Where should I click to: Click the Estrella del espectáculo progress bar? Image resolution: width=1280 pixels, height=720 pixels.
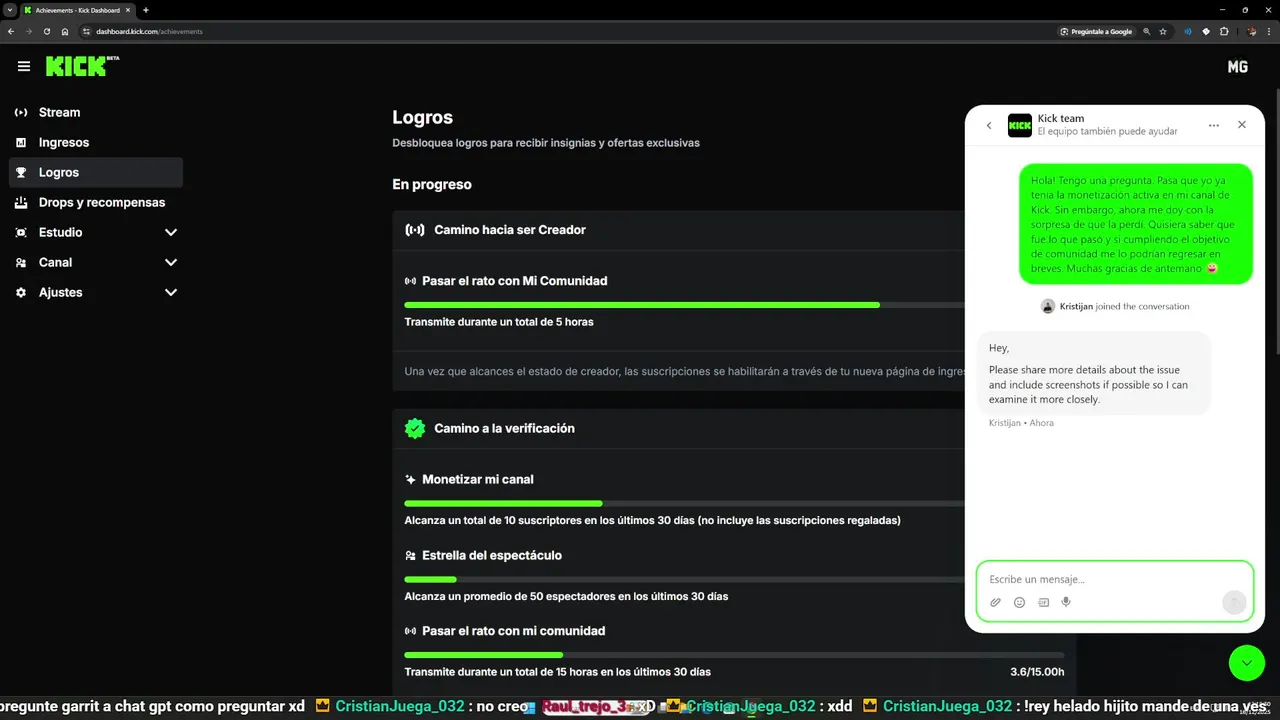point(684,579)
